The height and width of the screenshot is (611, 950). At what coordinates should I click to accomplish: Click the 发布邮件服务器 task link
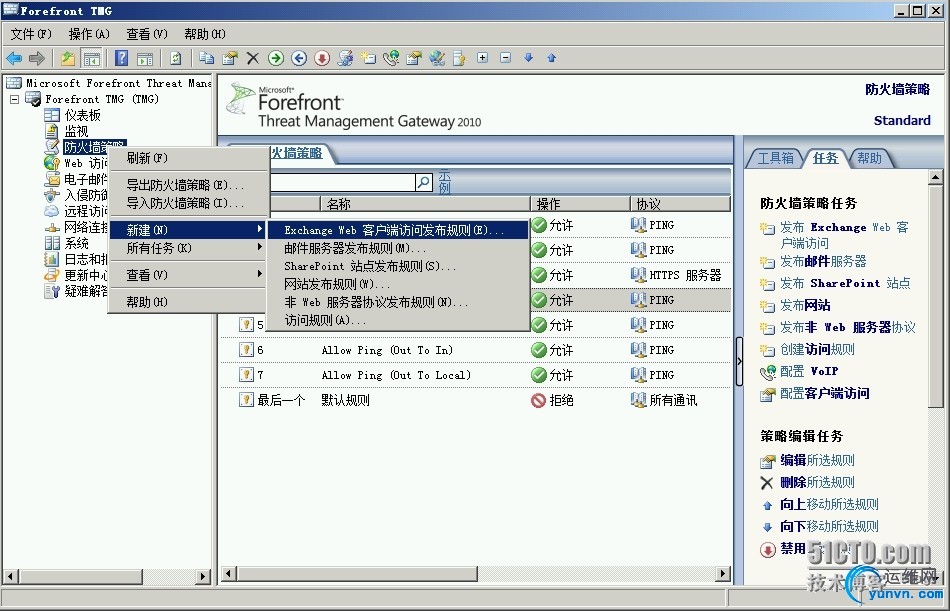823,261
